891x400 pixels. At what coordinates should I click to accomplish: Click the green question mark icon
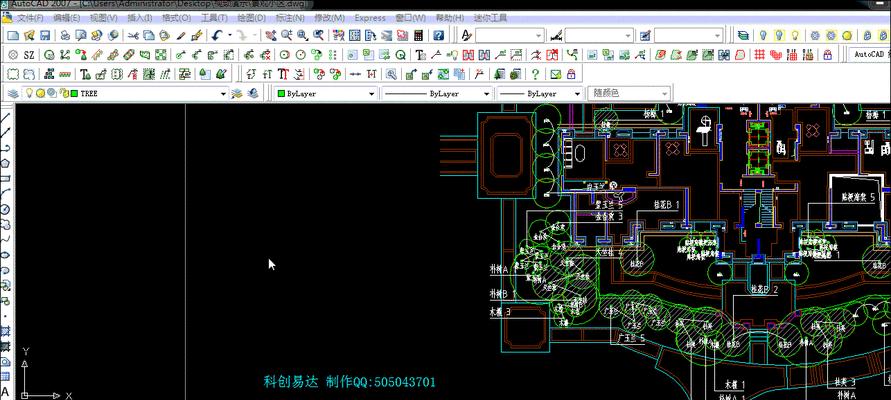[x=535, y=74]
